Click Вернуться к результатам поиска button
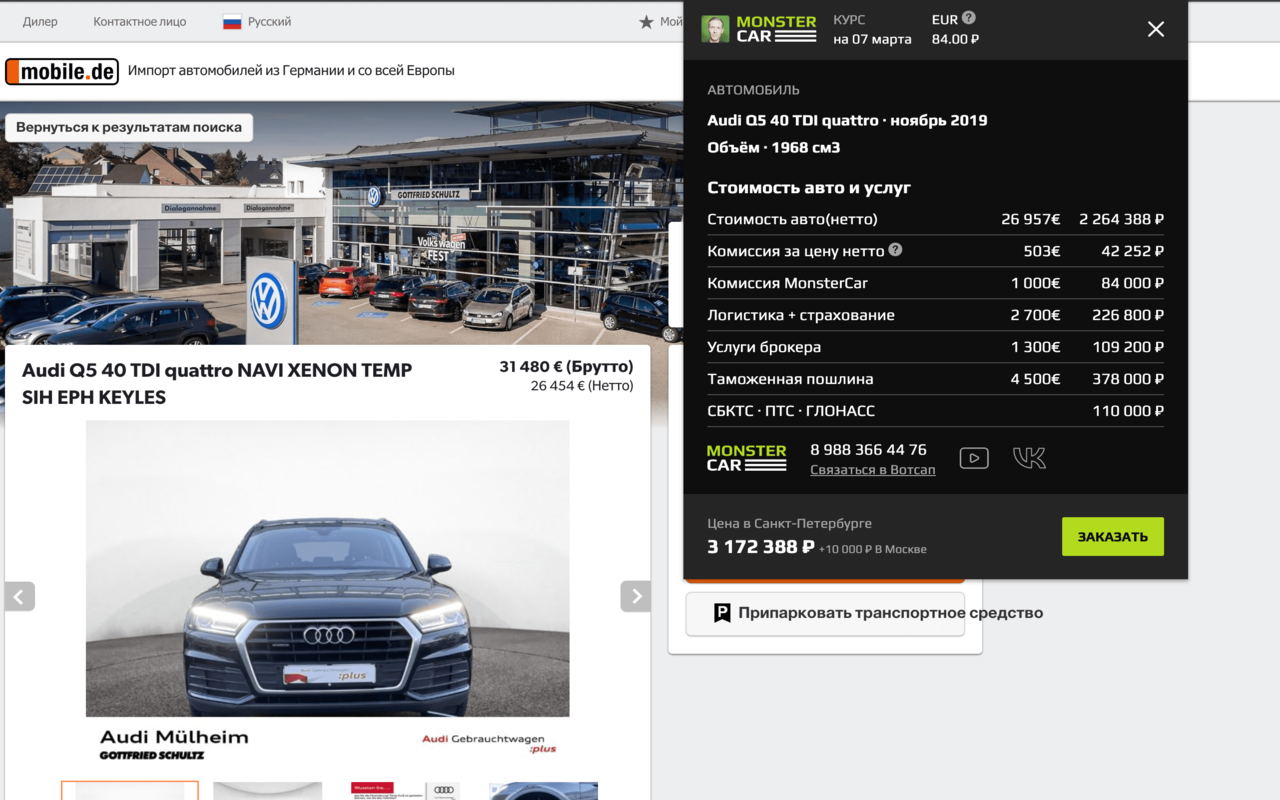 pyautogui.click(x=129, y=128)
